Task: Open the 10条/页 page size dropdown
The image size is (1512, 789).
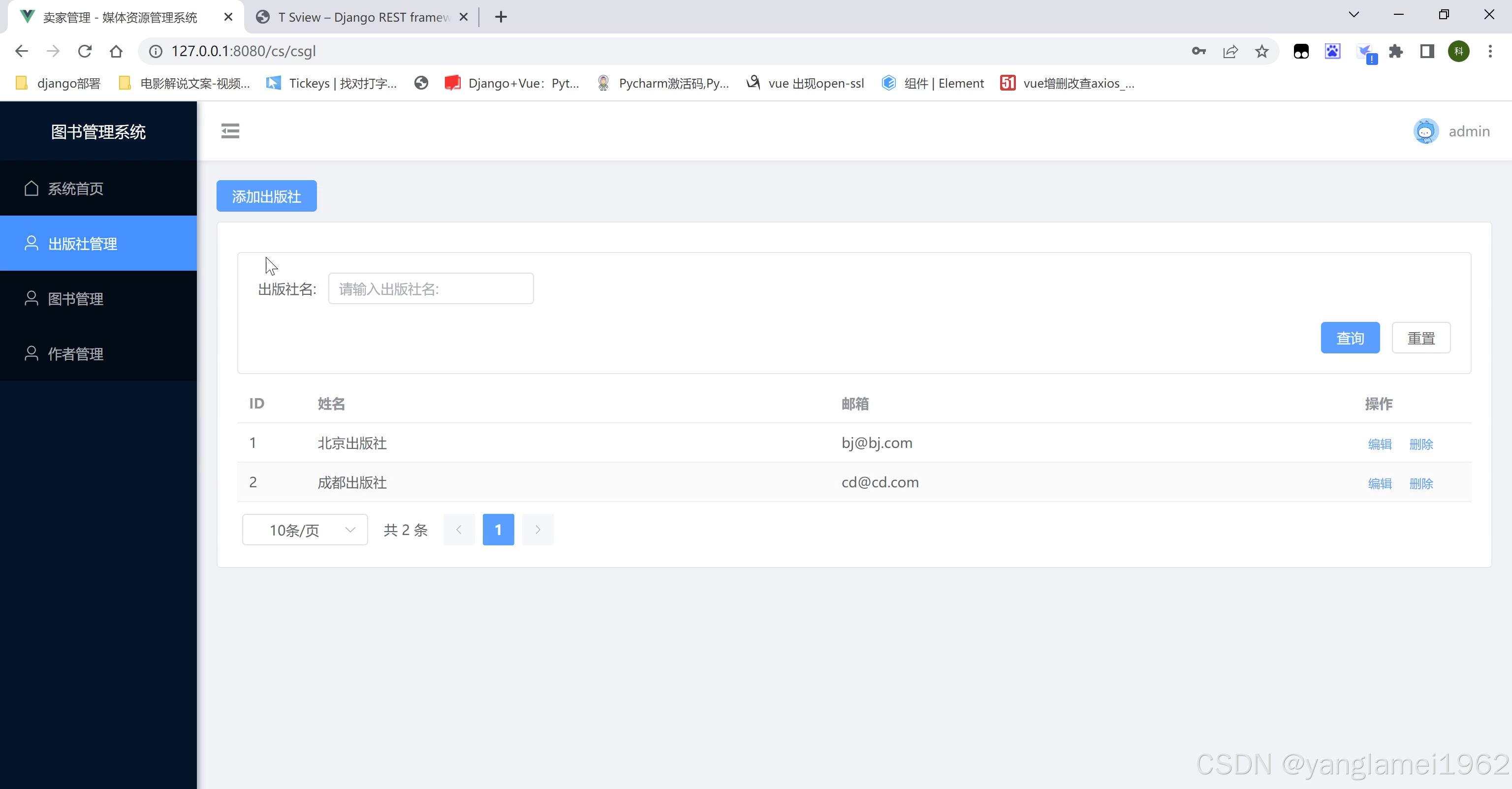Action: click(x=304, y=529)
